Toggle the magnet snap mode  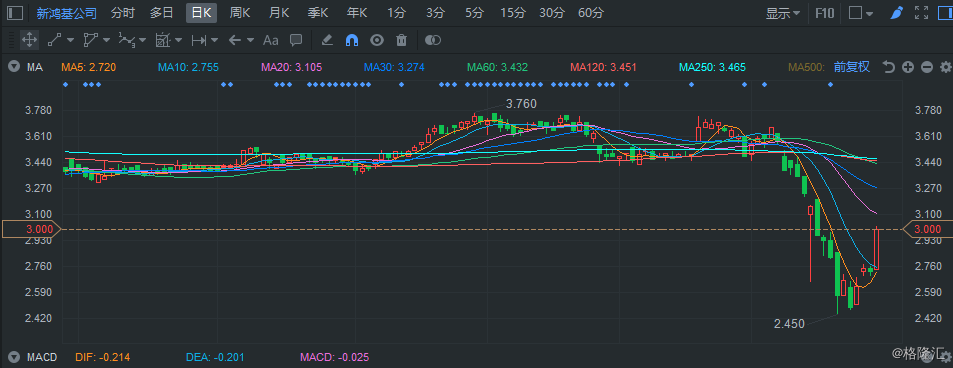(352, 40)
